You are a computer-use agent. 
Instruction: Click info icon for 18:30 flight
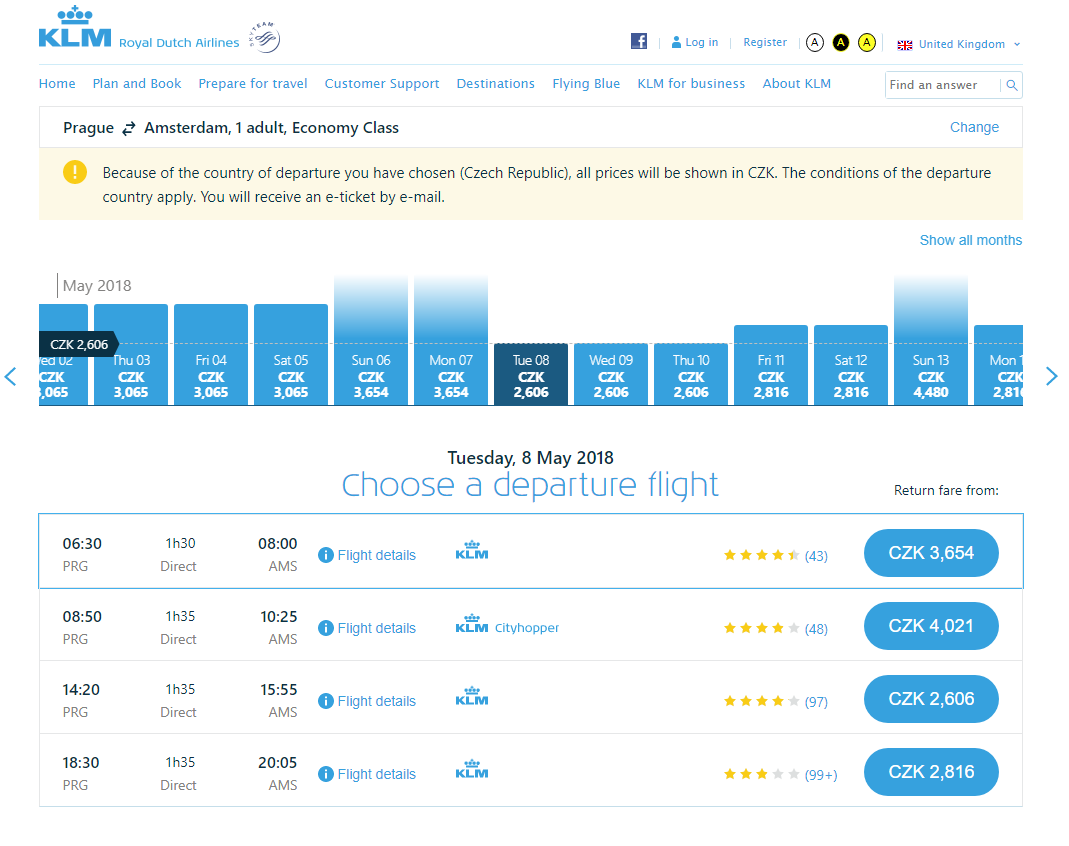pos(326,774)
